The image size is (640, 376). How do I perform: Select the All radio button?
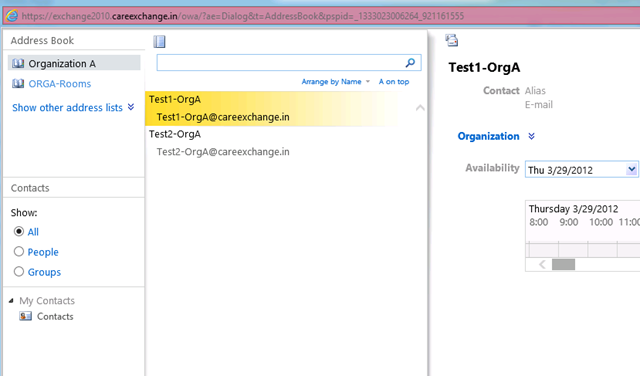pos(19,231)
